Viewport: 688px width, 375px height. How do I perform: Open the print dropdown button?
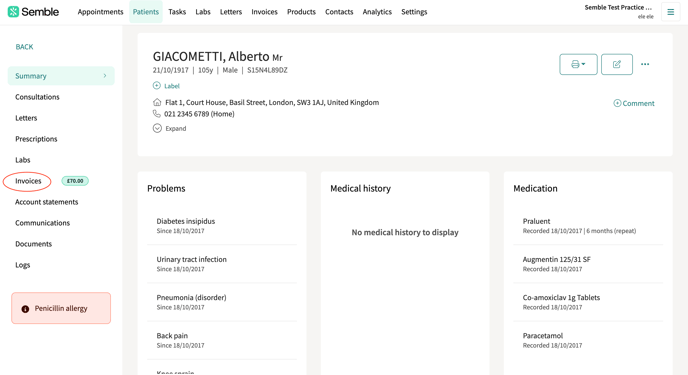(578, 64)
